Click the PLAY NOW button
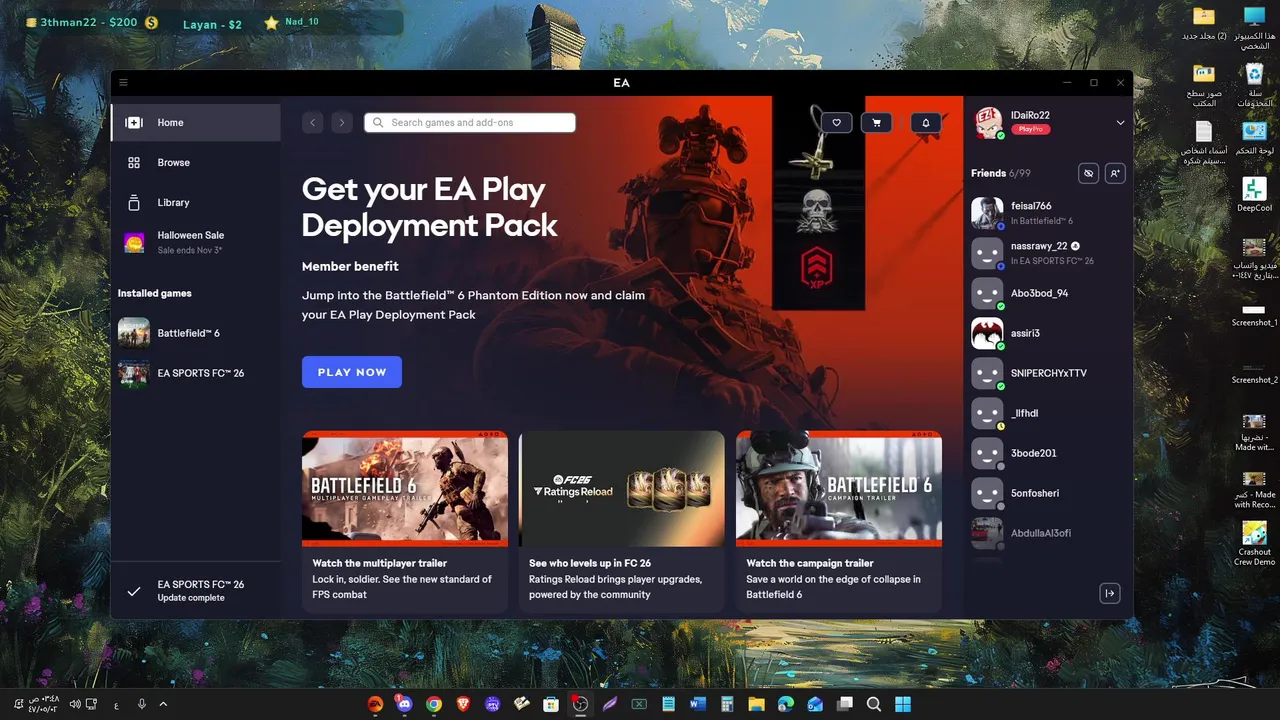Image resolution: width=1280 pixels, height=720 pixels. [x=352, y=372]
